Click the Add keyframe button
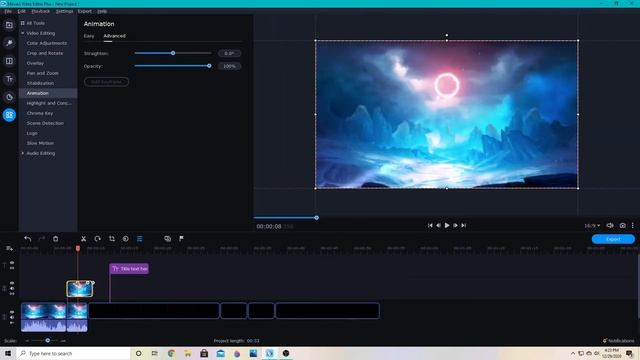This screenshot has width=640, height=360. click(107, 82)
